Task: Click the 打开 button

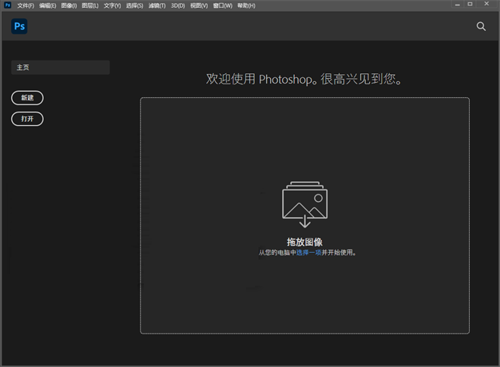Action: tap(27, 119)
